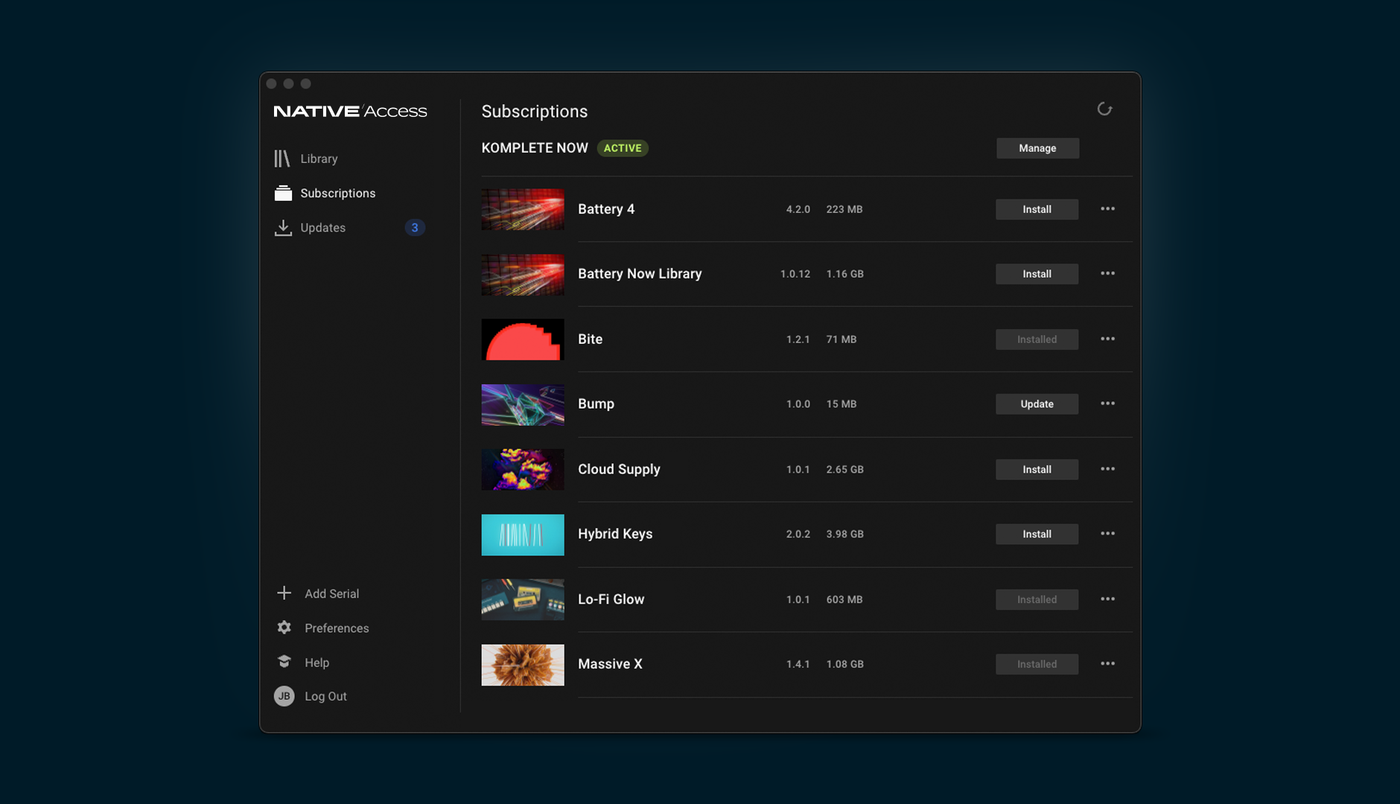Click version number 4.2.0

point(798,209)
